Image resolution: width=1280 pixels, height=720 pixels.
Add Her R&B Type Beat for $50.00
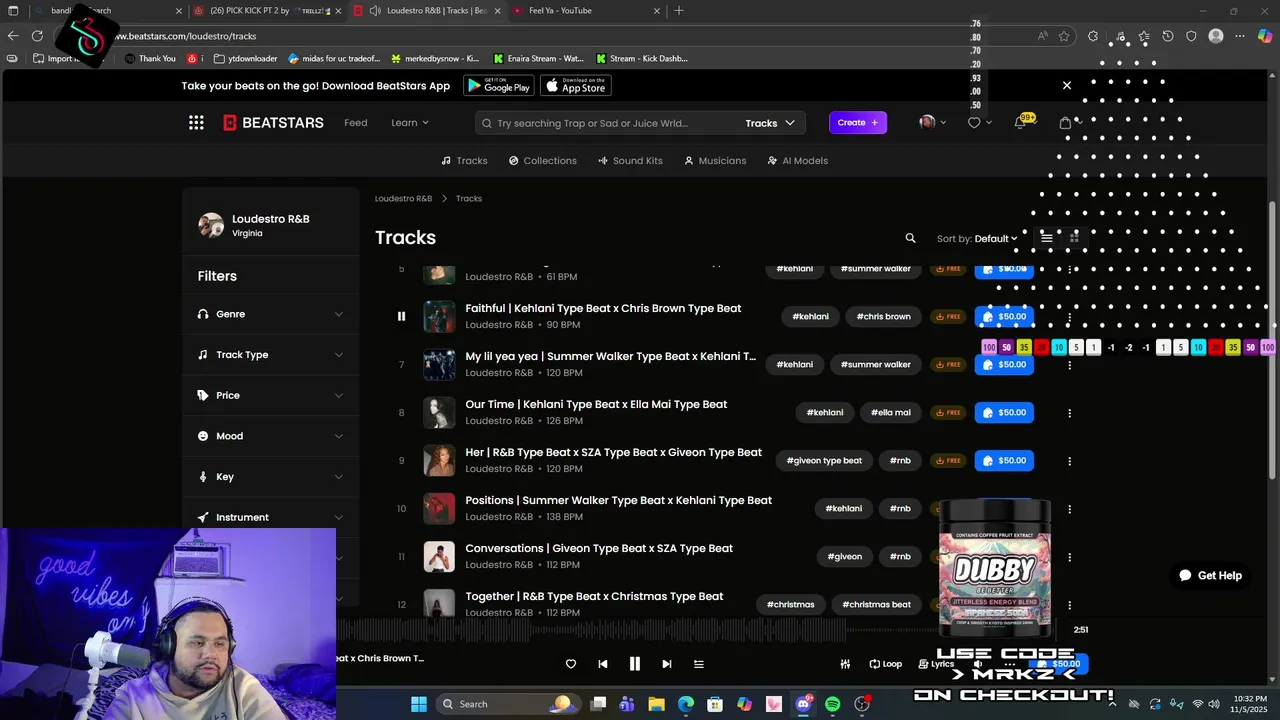[x=1004, y=461]
